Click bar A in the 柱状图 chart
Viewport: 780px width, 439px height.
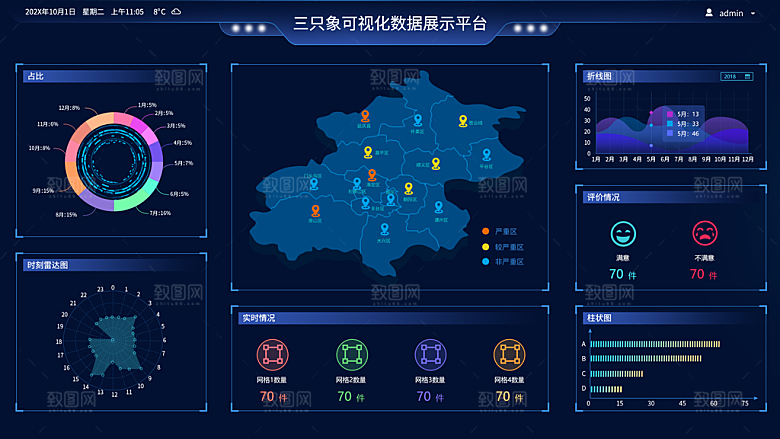pyautogui.click(x=655, y=344)
